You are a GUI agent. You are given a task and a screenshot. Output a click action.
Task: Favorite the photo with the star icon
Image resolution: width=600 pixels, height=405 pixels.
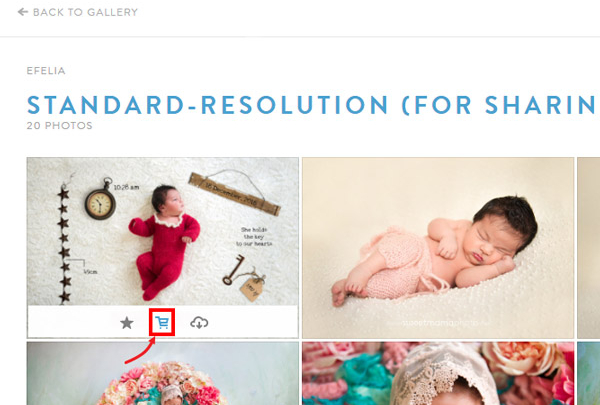[127, 323]
